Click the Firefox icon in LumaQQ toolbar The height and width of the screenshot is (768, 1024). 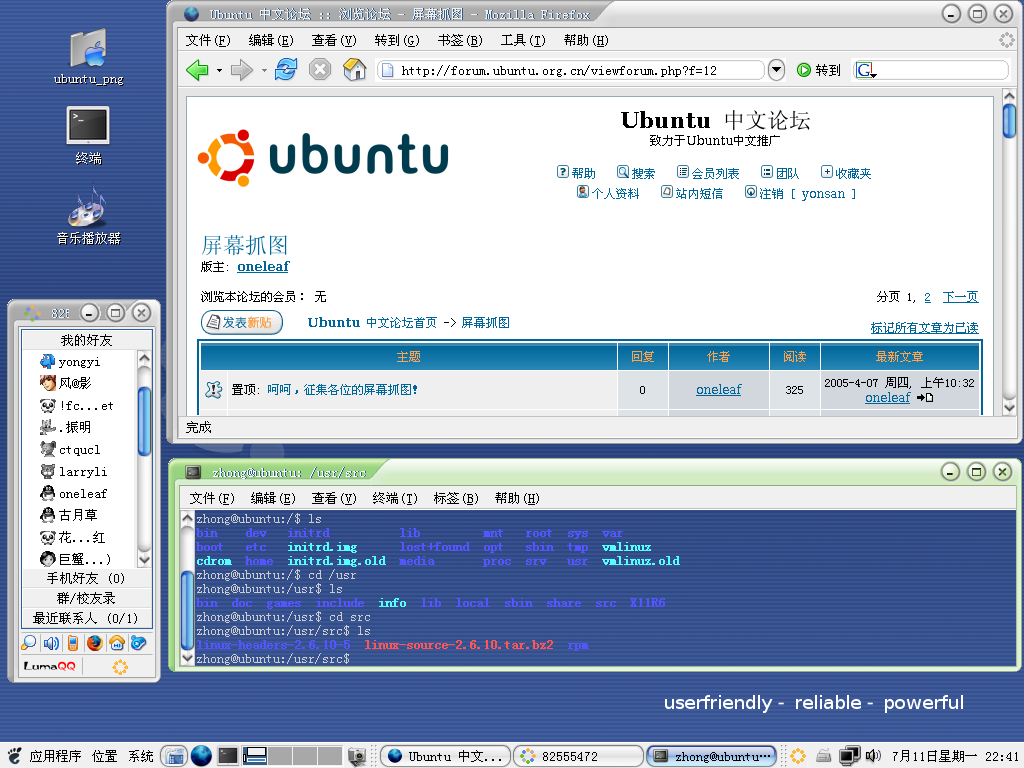pyautogui.click(x=95, y=643)
